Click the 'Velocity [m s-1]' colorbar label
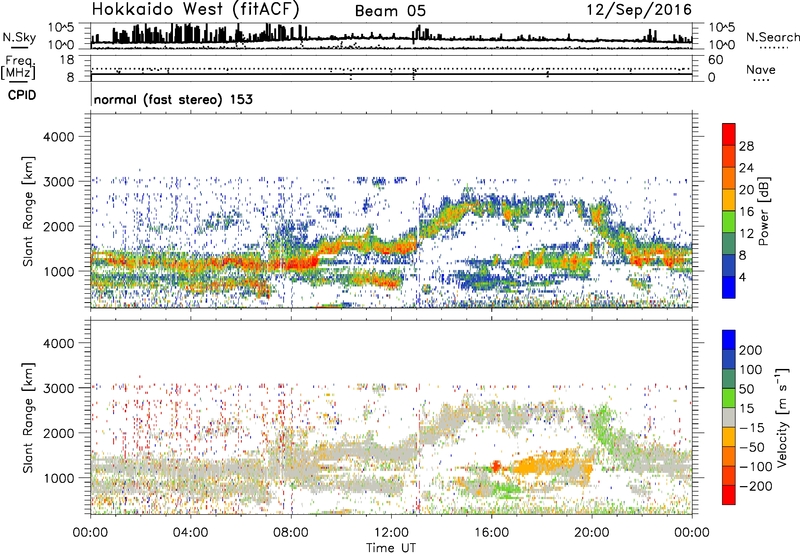Viewport: 800px width, 554px height. (782, 417)
